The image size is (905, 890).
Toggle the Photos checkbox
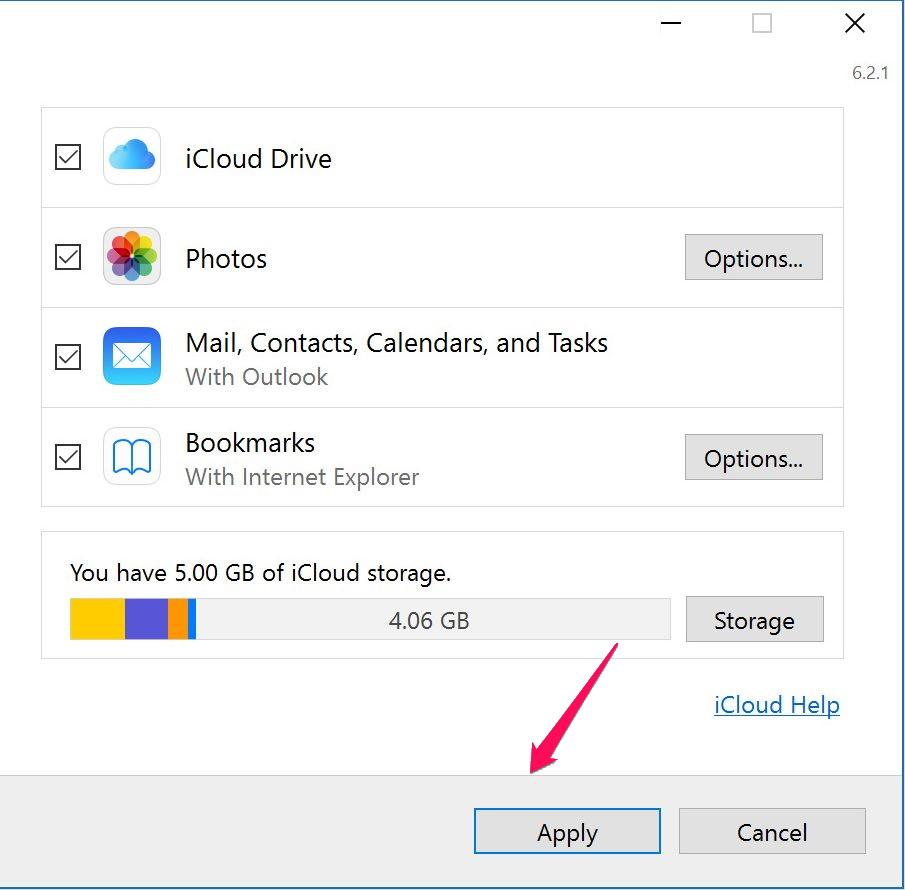coord(68,257)
